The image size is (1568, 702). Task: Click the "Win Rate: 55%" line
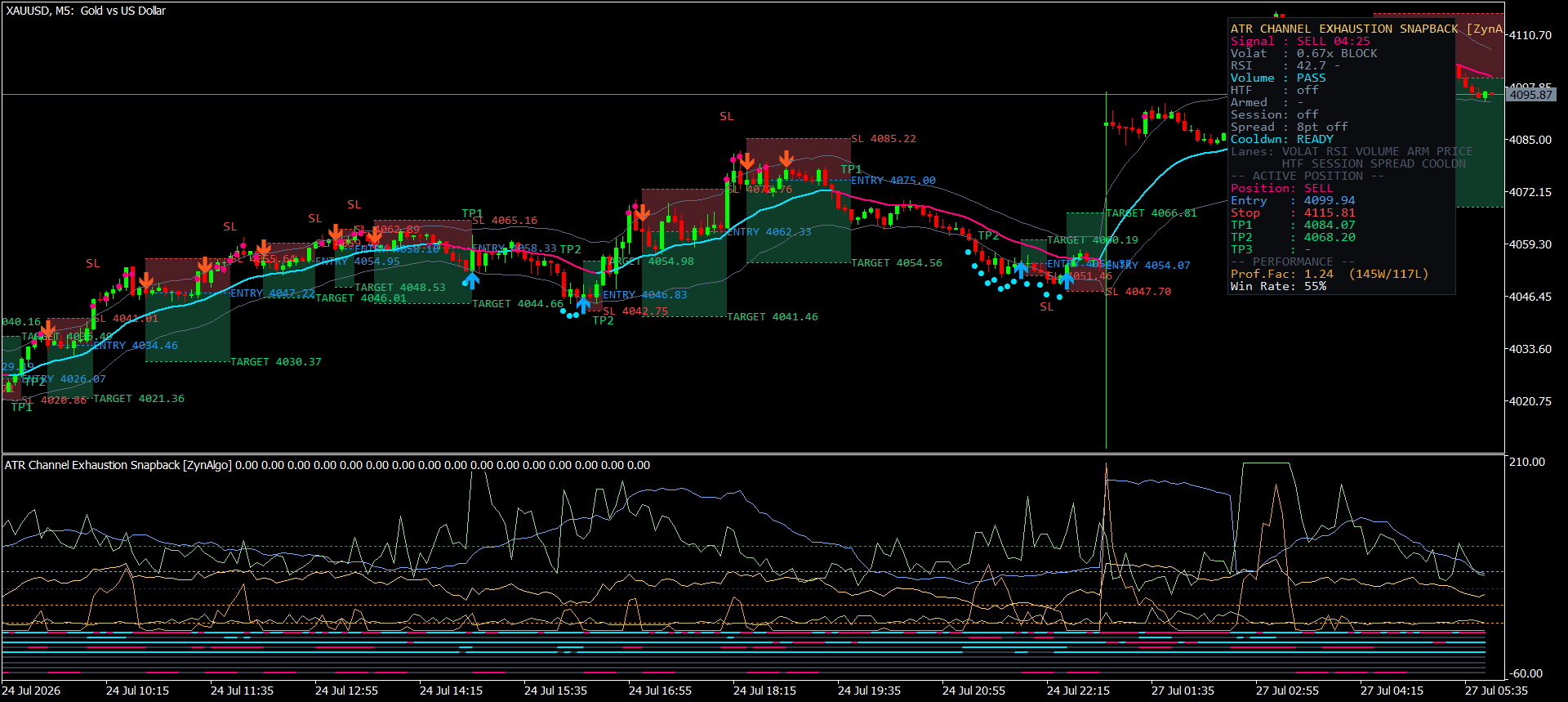pos(1278,286)
